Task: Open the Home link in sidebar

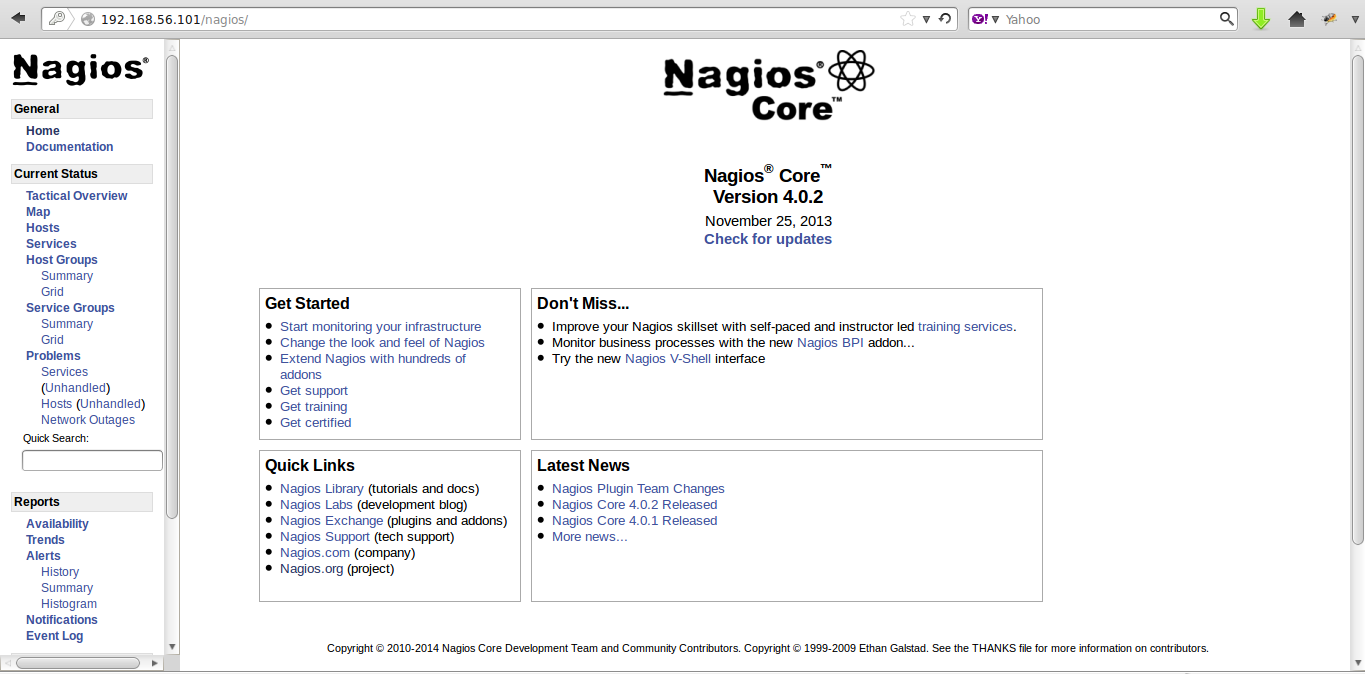Action: (43, 131)
